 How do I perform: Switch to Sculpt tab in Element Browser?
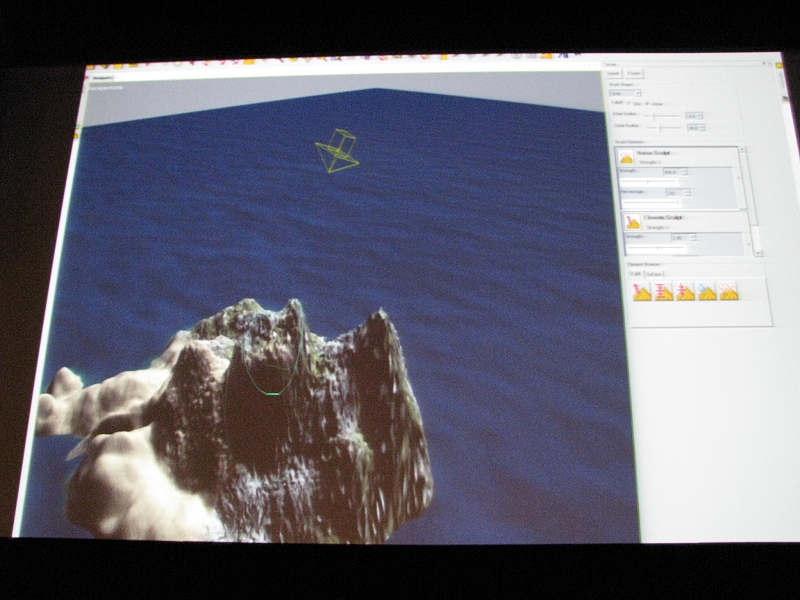click(635, 274)
